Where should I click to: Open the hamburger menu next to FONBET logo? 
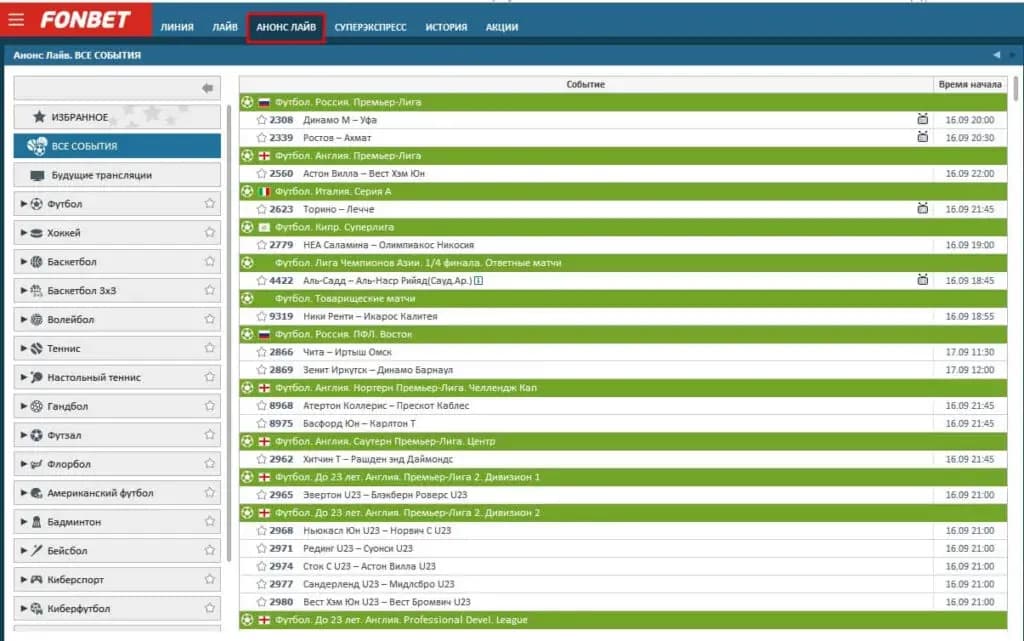point(16,20)
